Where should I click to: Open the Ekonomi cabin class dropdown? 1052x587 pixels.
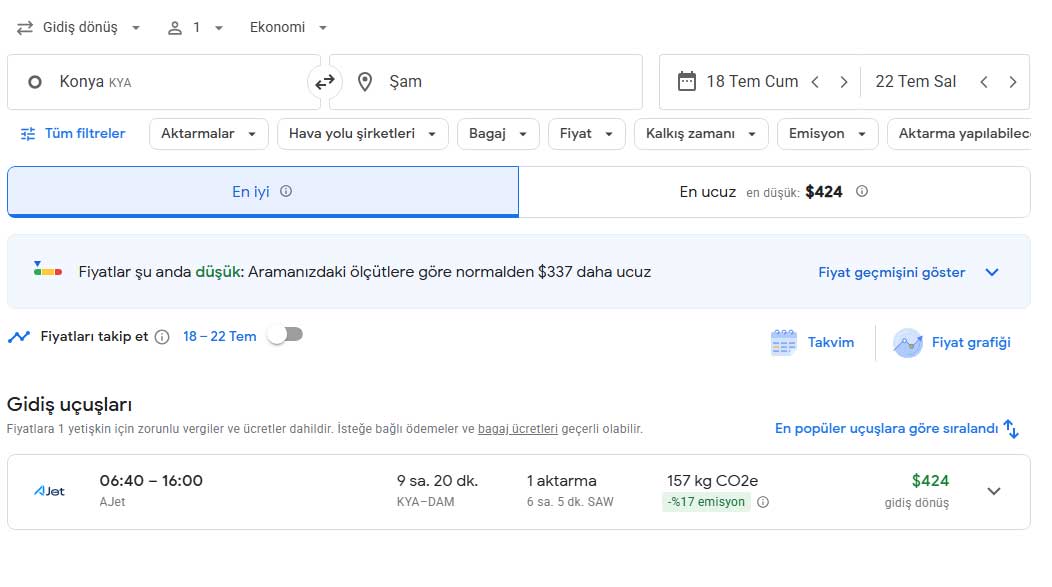click(288, 28)
